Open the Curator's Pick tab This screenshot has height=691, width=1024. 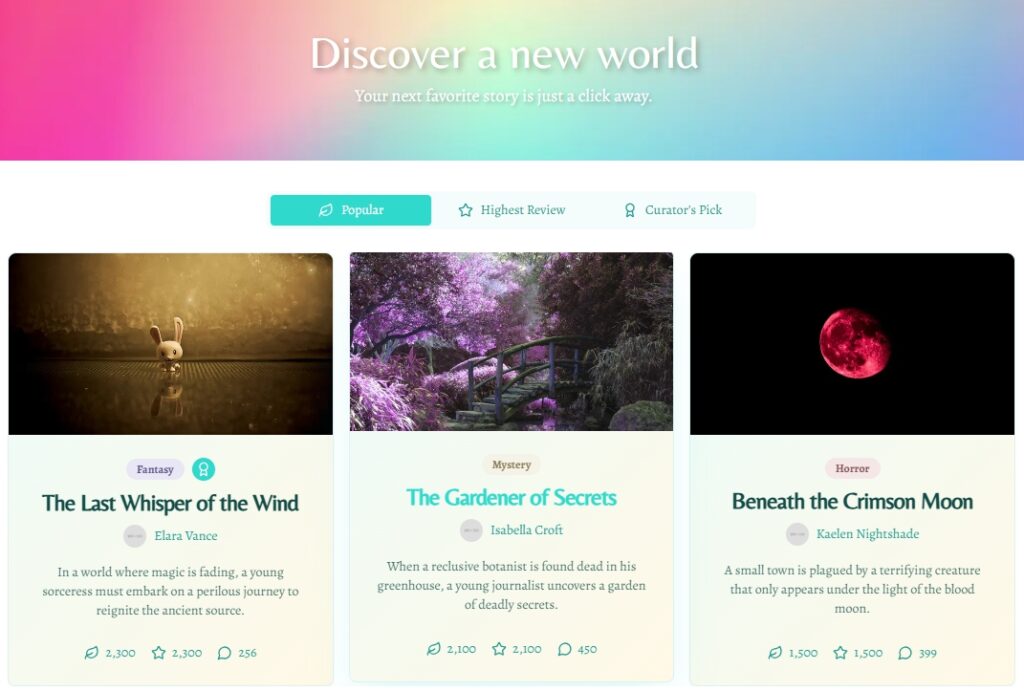pos(673,210)
